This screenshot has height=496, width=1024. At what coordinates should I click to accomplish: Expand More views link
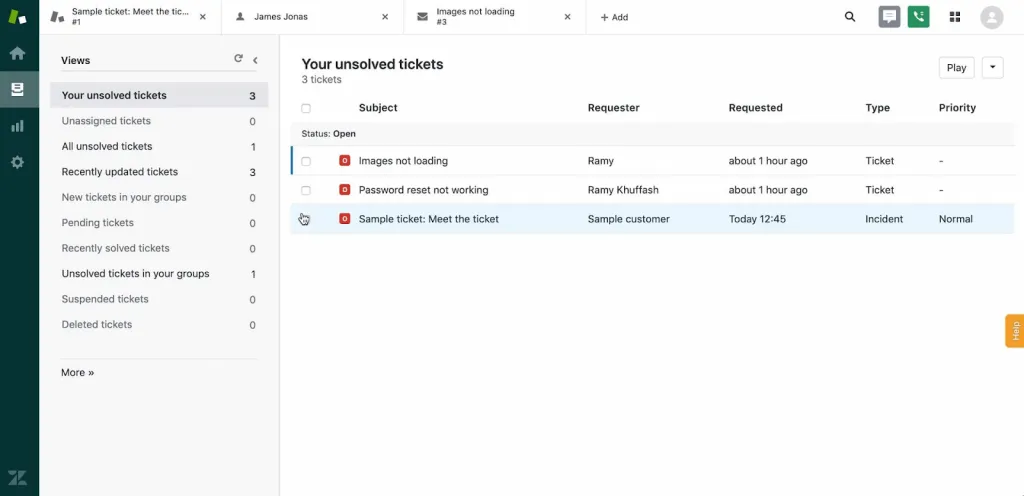[x=78, y=373]
